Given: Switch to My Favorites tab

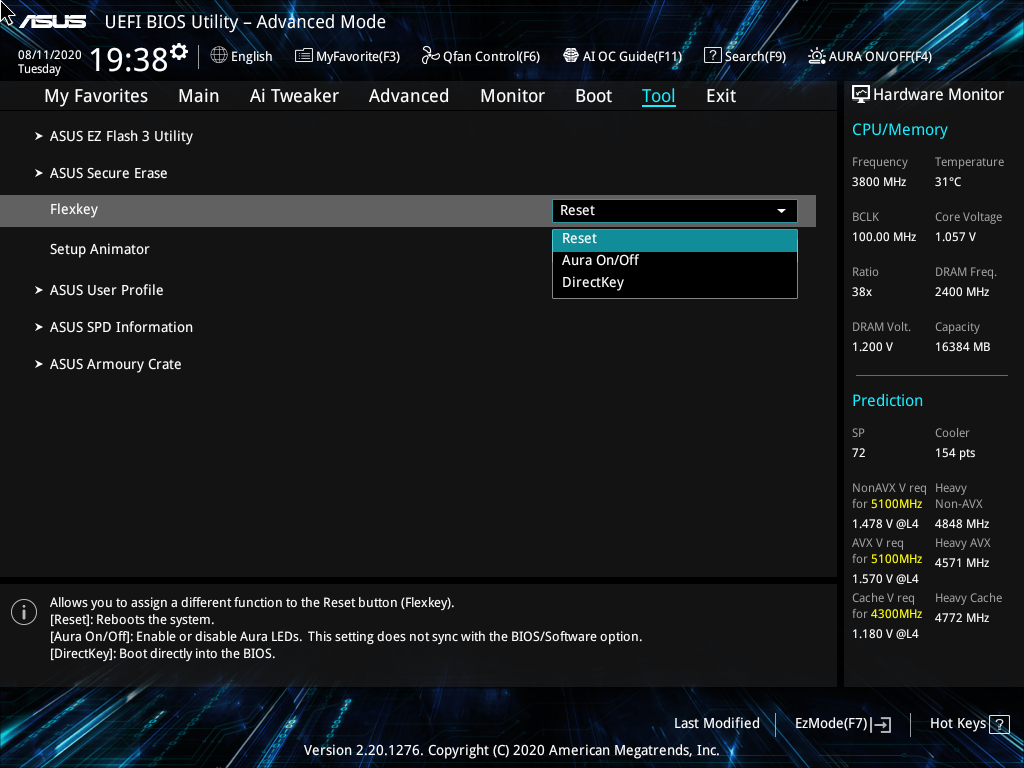Looking at the screenshot, I should (x=96, y=96).
